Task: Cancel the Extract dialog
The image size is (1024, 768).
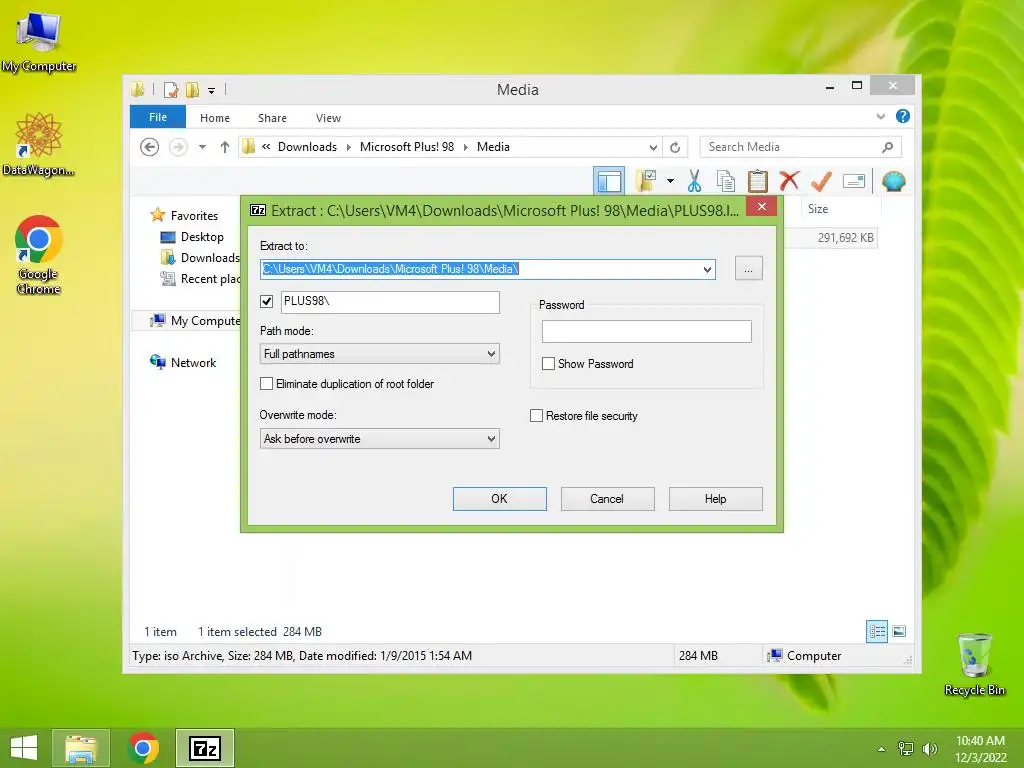Action: tap(607, 498)
